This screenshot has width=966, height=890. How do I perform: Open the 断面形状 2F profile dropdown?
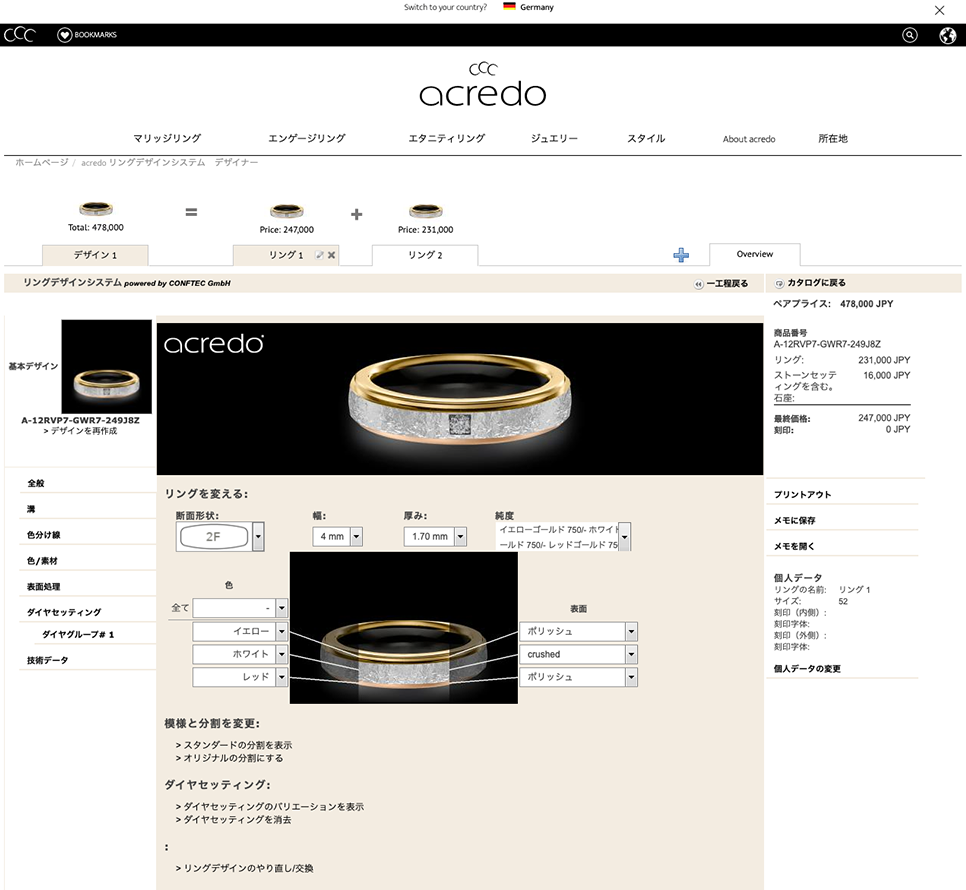(x=259, y=537)
